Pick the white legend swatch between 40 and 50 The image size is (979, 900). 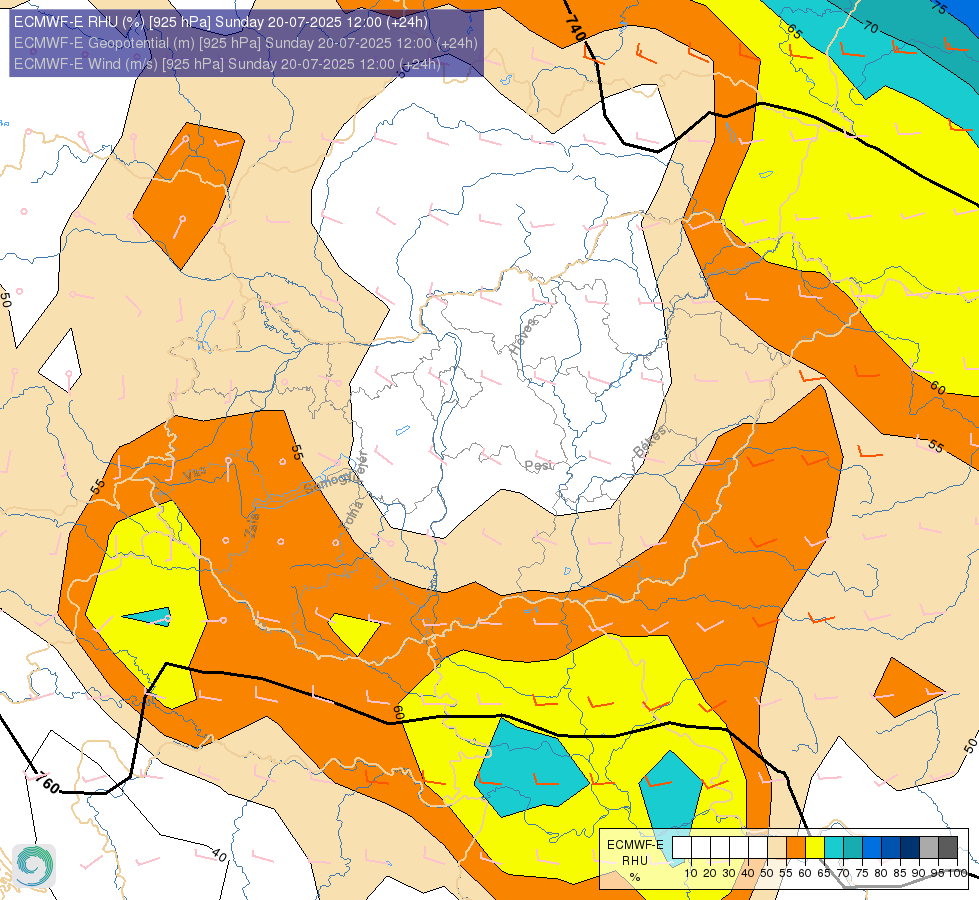tap(757, 847)
